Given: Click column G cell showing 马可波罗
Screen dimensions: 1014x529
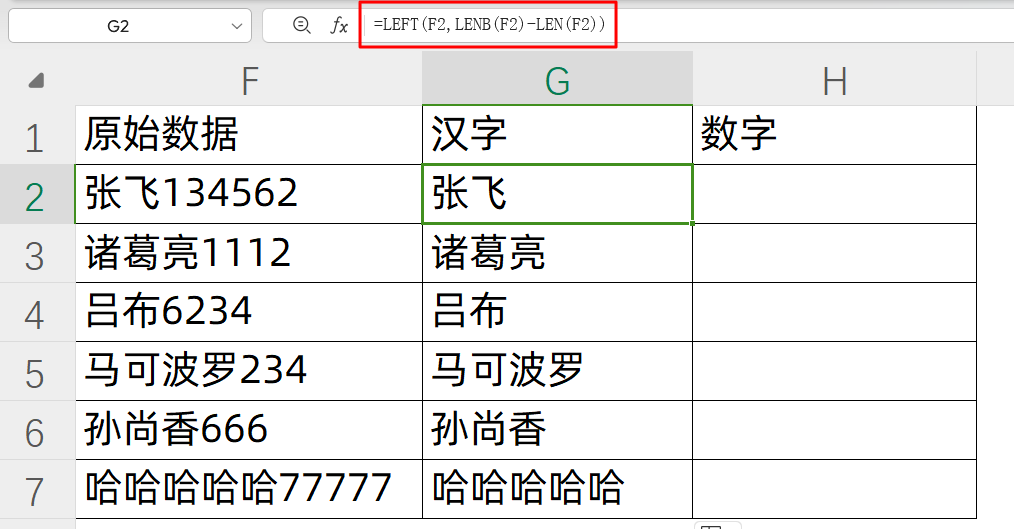Looking at the screenshot, I should click(x=557, y=371).
